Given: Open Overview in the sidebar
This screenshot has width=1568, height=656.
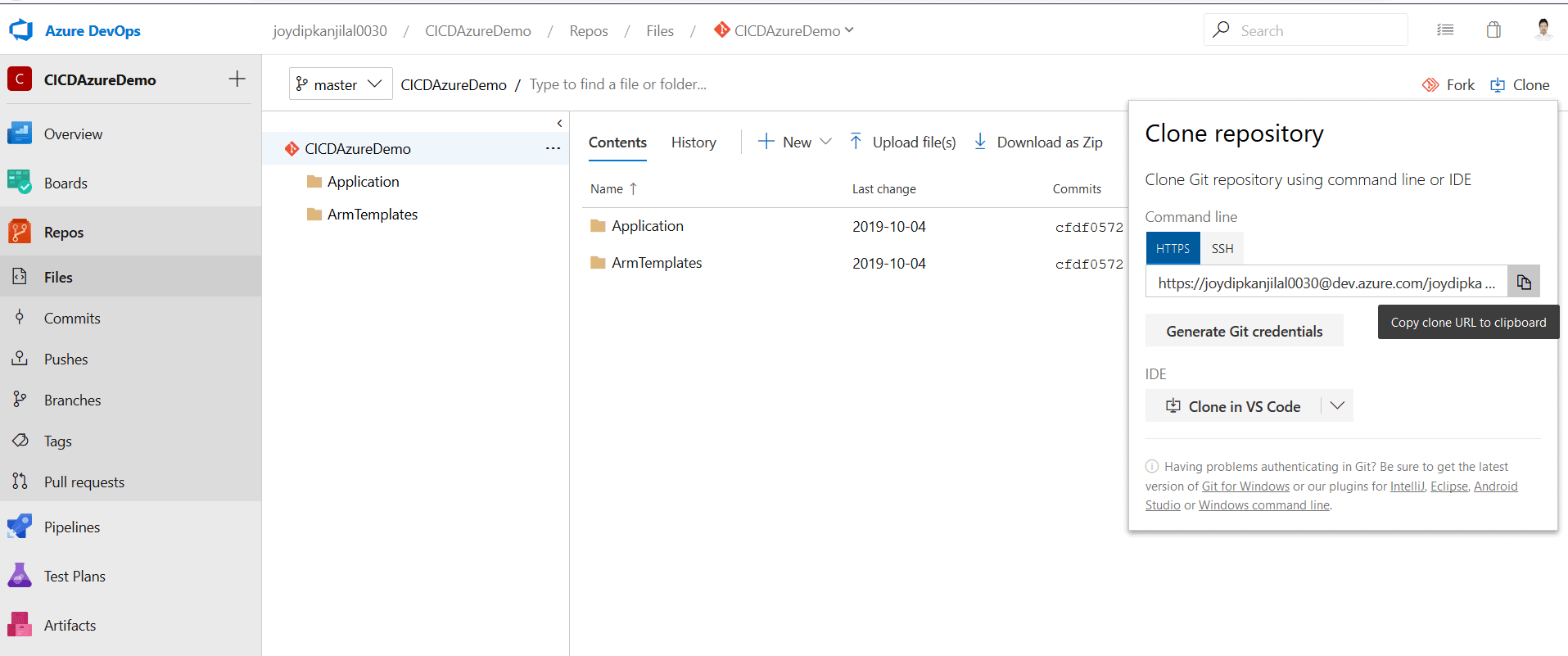Looking at the screenshot, I should click(131, 133).
